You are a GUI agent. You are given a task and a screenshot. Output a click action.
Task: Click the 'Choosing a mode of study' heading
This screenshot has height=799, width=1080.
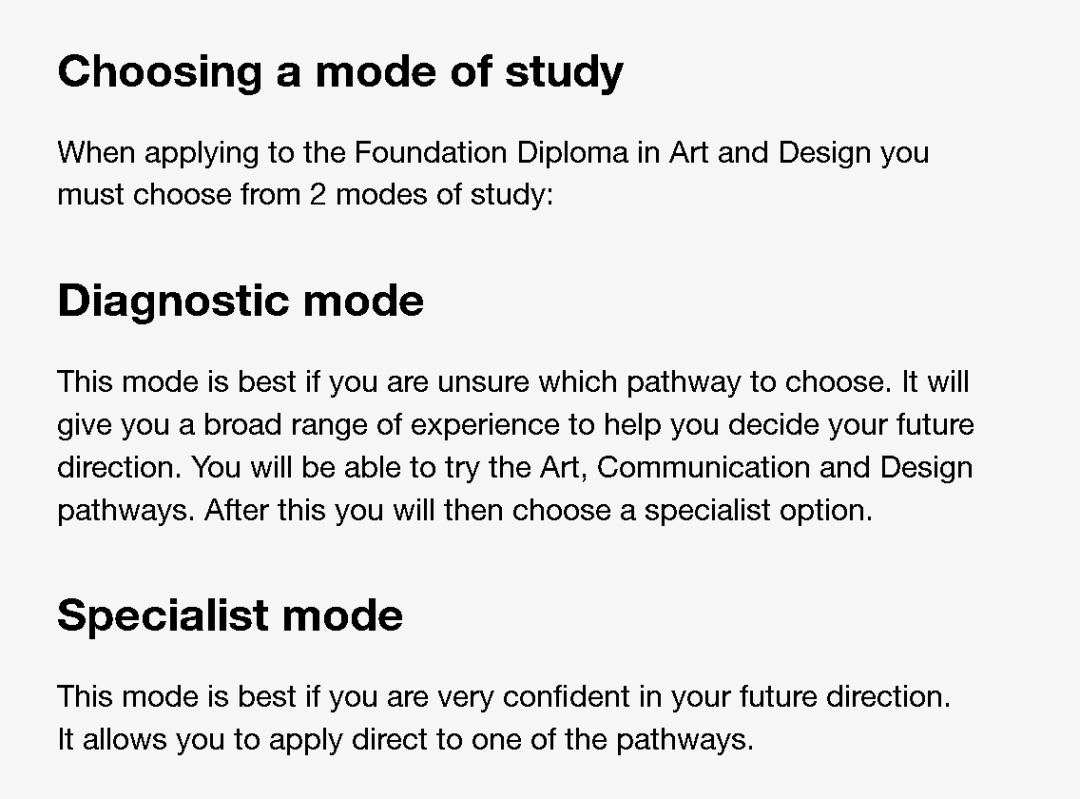point(340,72)
